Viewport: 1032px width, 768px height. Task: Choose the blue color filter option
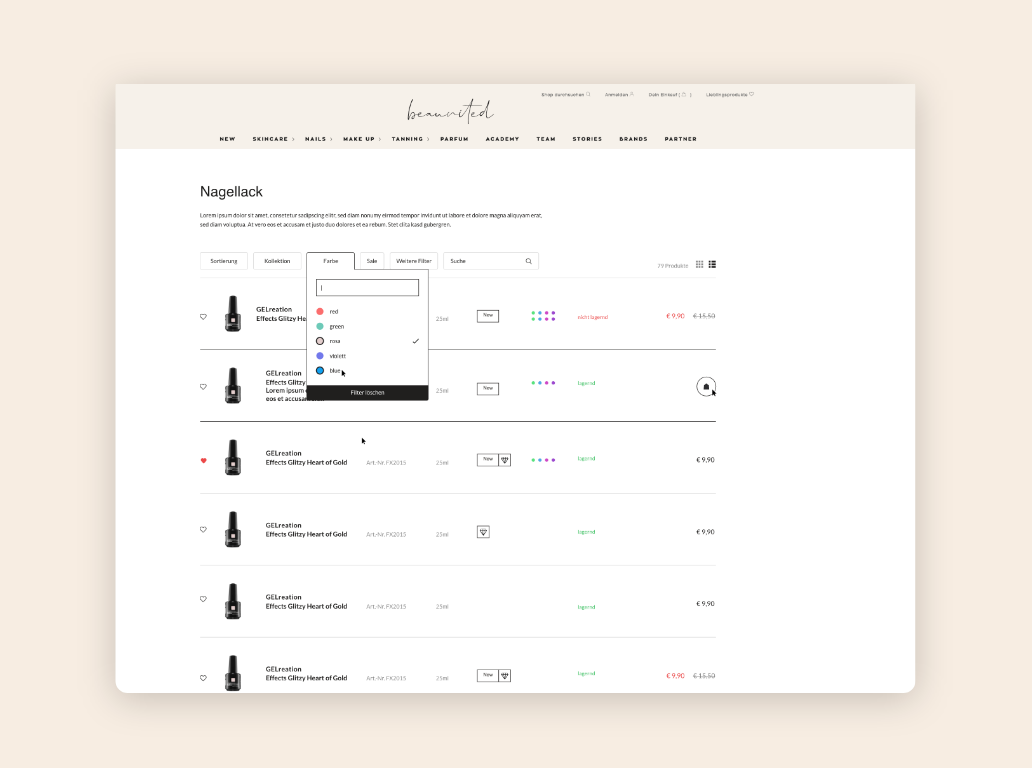pyautogui.click(x=334, y=370)
